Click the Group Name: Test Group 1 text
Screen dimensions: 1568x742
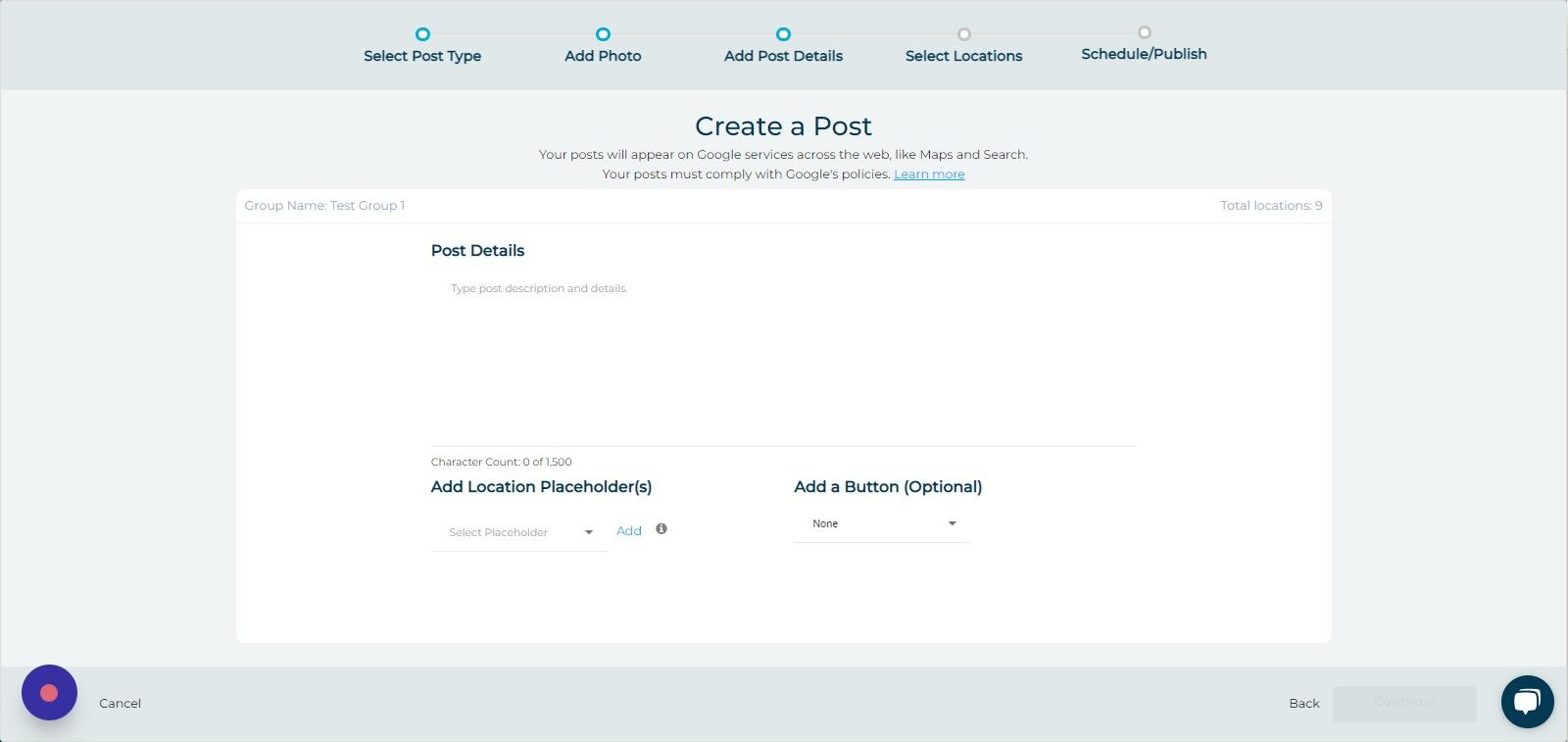coord(324,206)
